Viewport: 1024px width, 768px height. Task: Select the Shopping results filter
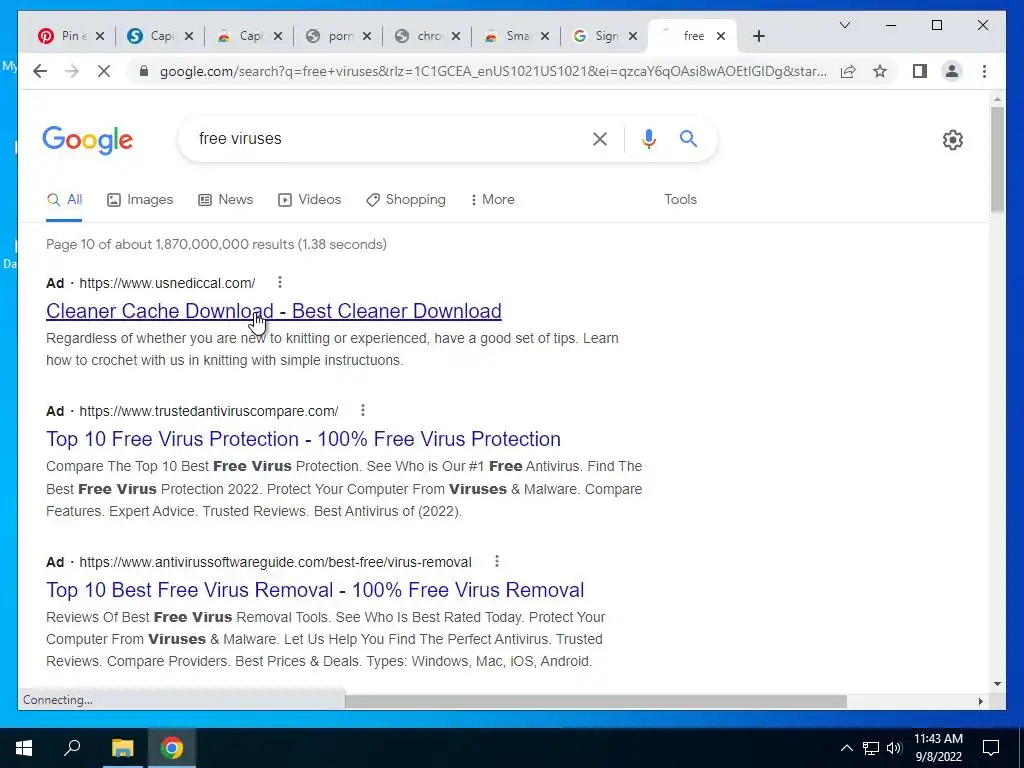pos(406,200)
